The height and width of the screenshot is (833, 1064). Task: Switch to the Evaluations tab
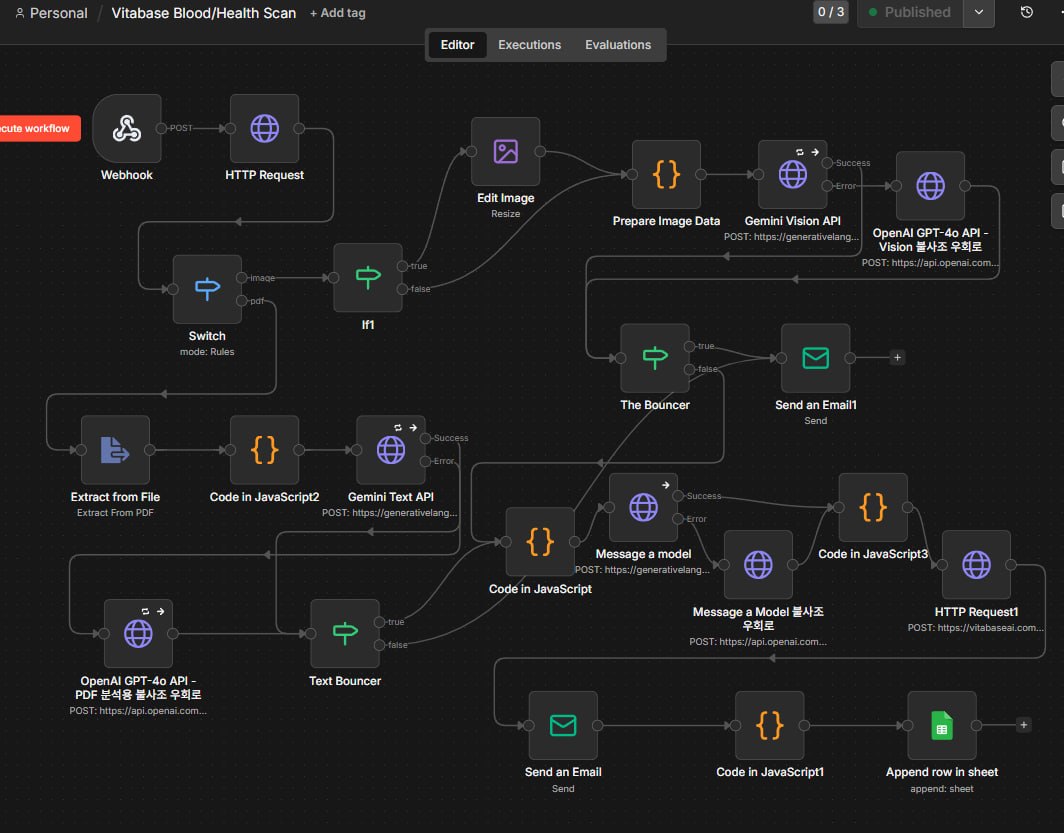618,45
